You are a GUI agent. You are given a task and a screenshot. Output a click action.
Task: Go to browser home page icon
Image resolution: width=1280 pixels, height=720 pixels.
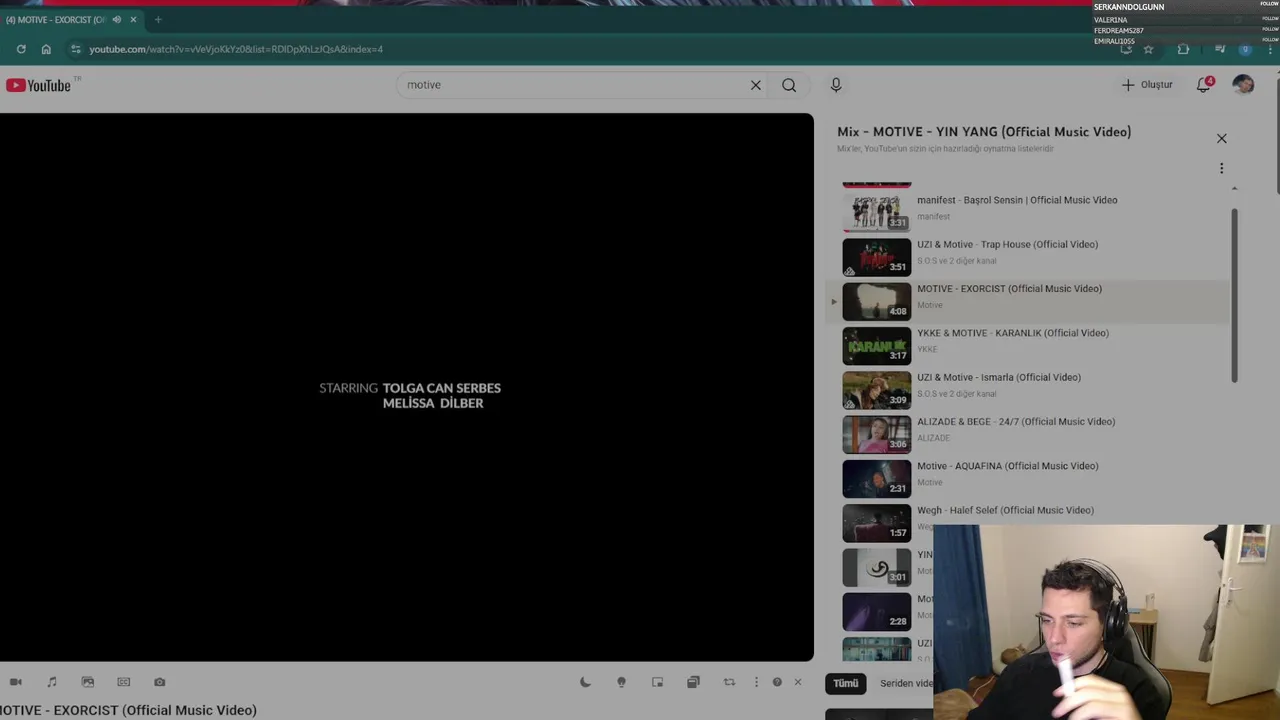point(46,49)
